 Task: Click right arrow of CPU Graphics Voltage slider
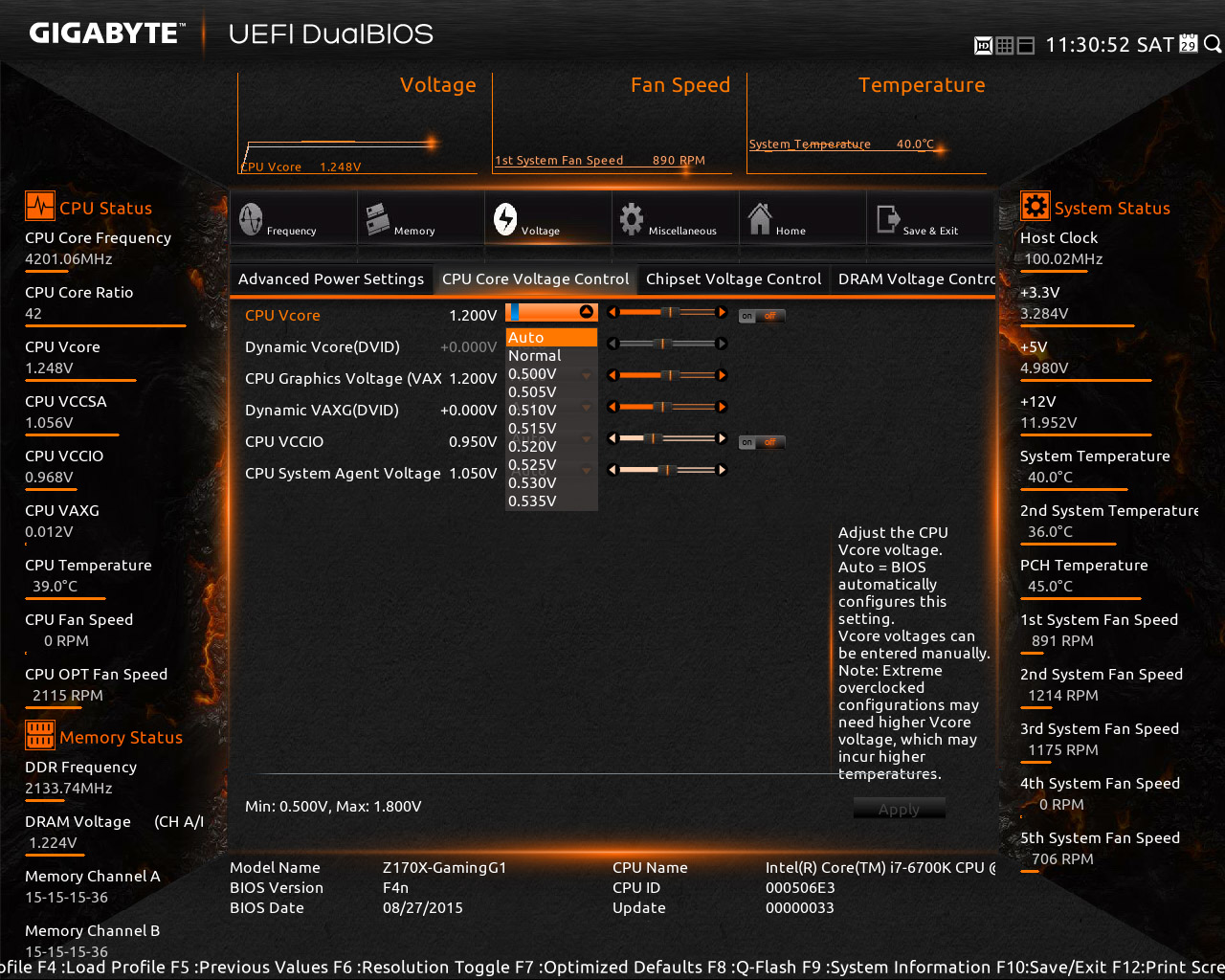pyautogui.click(x=723, y=375)
